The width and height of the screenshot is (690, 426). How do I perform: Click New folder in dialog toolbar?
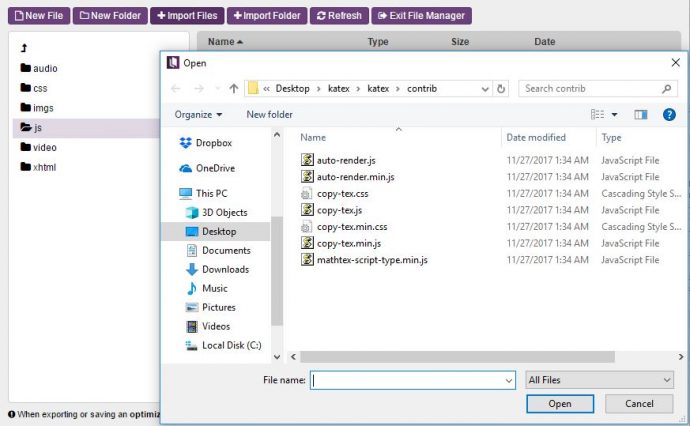tap(269, 115)
